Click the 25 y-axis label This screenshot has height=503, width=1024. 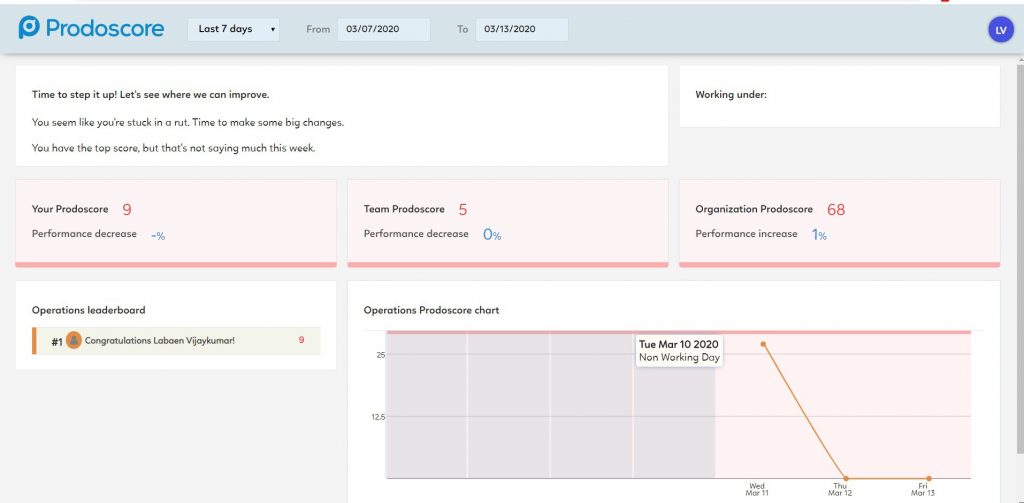click(381, 355)
